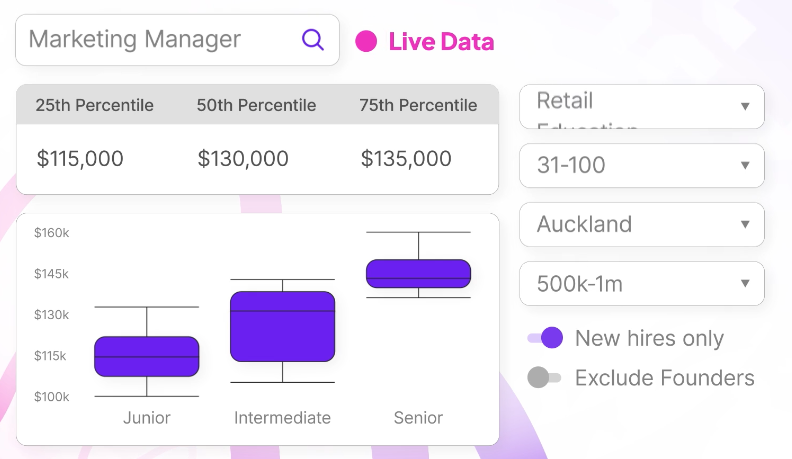Open the Auckland location dropdown
The height and width of the screenshot is (459, 792).
point(641,224)
